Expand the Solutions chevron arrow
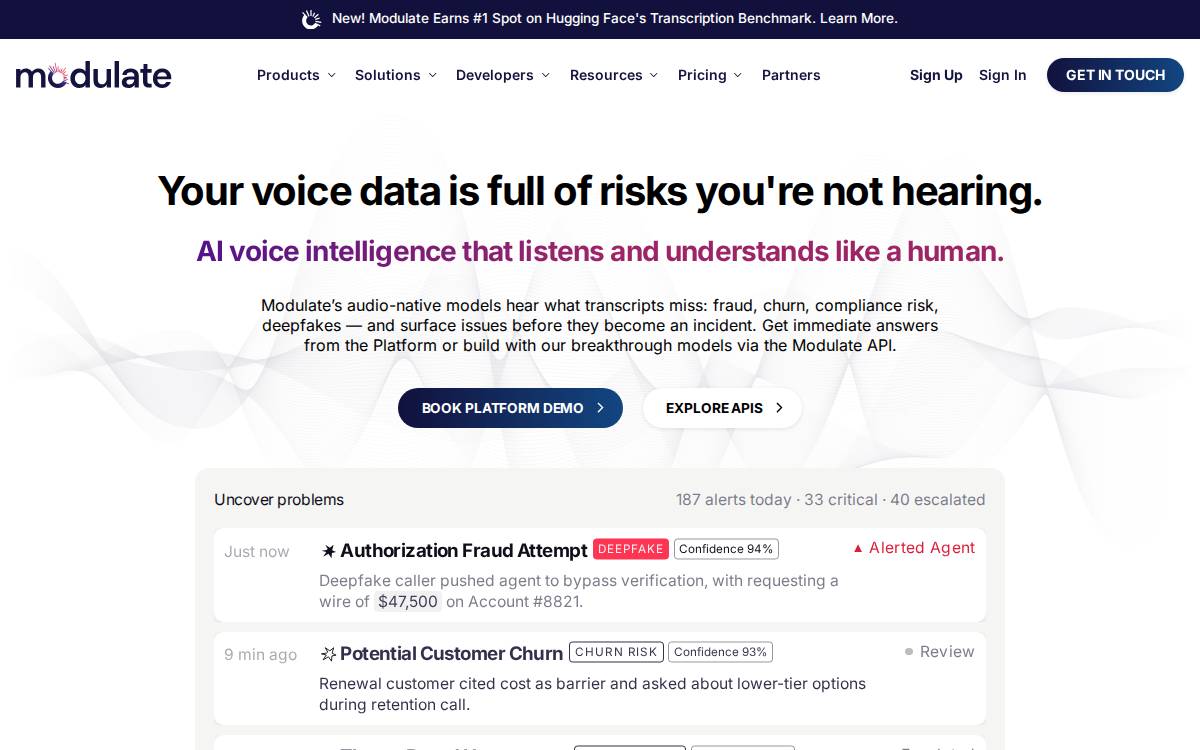This screenshot has height=750, width=1200. point(432,75)
